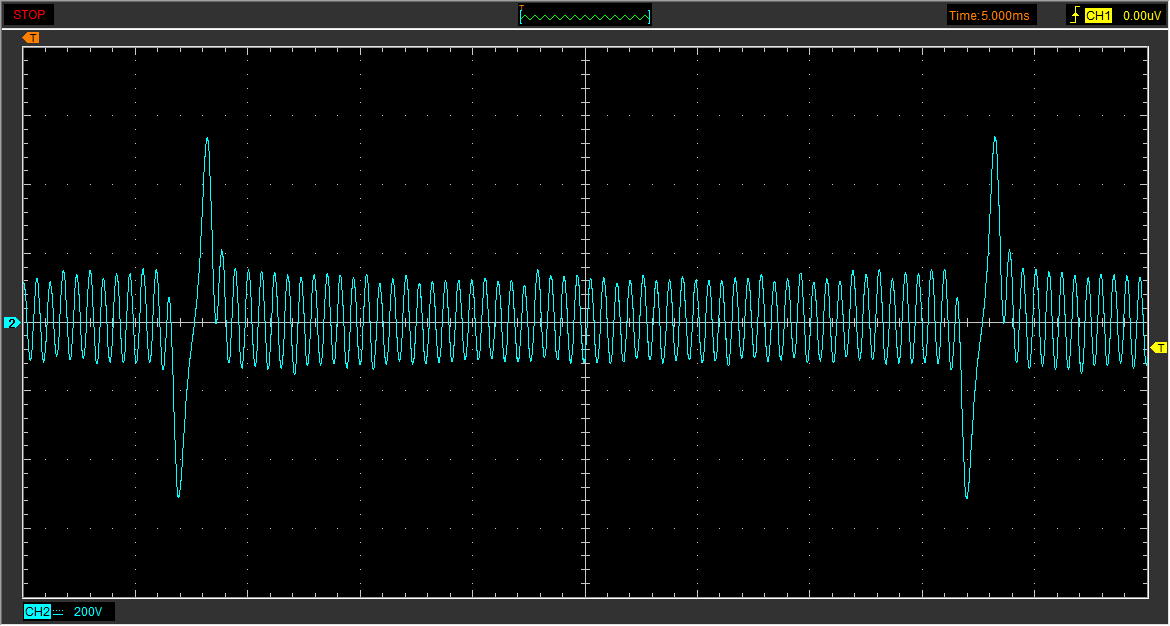Click the channel 2 ground level marker

click(x=12, y=322)
